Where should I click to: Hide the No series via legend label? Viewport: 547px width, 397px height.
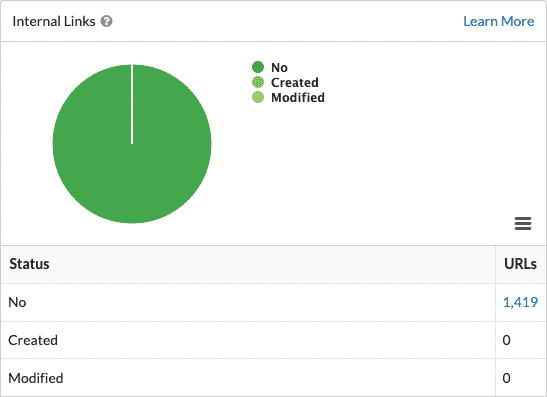tap(279, 67)
